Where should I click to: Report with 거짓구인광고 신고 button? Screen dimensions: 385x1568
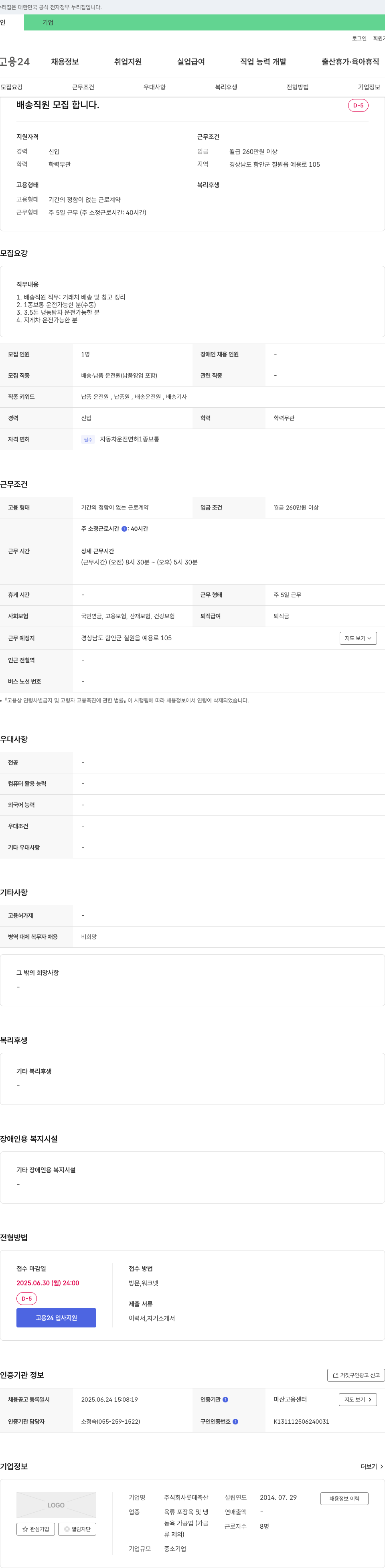[x=357, y=1375]
